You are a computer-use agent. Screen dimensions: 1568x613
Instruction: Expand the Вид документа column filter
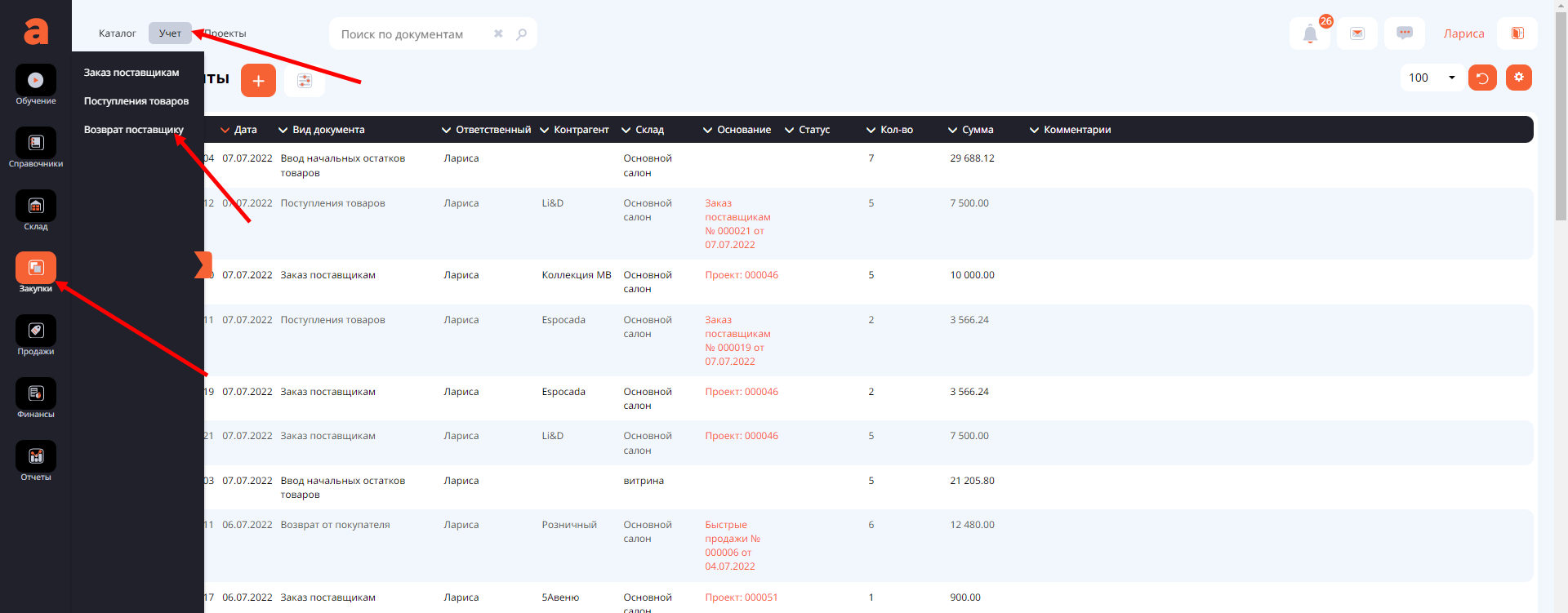283,131
